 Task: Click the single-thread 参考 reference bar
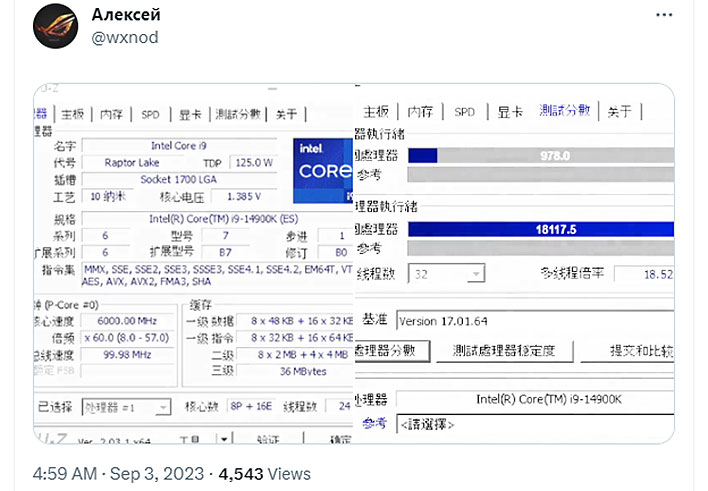click(x=541, y=175)
